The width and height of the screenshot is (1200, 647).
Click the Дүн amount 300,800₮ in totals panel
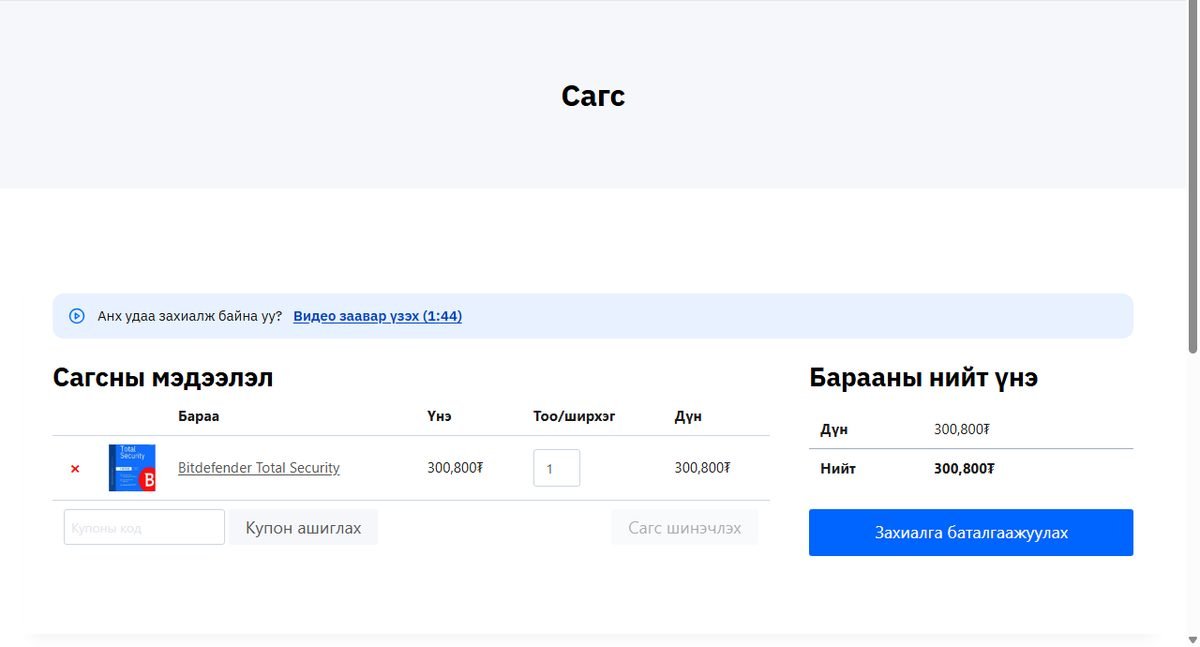pyautogui.click(x=962, y=430)
